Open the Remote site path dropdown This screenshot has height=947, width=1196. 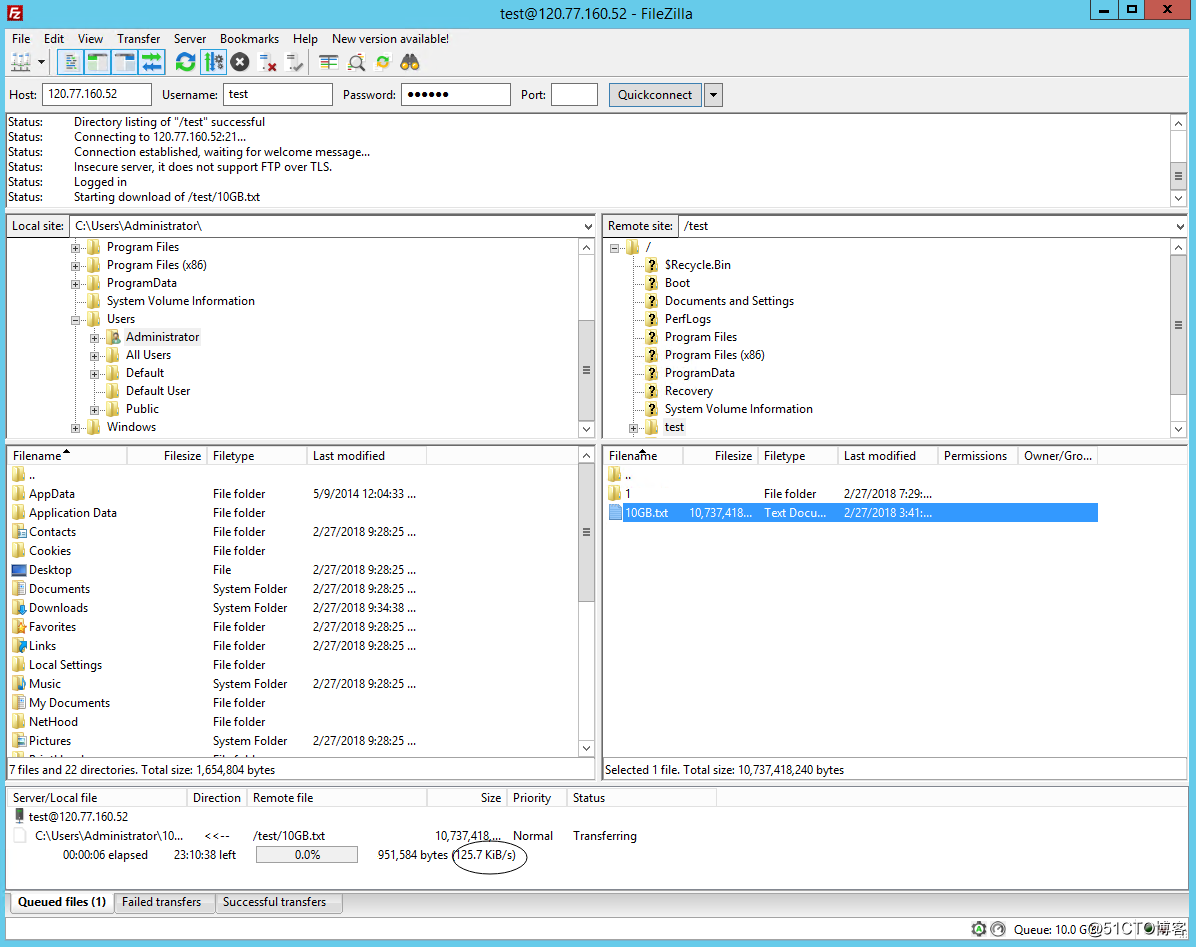(x=1180, y=226)
